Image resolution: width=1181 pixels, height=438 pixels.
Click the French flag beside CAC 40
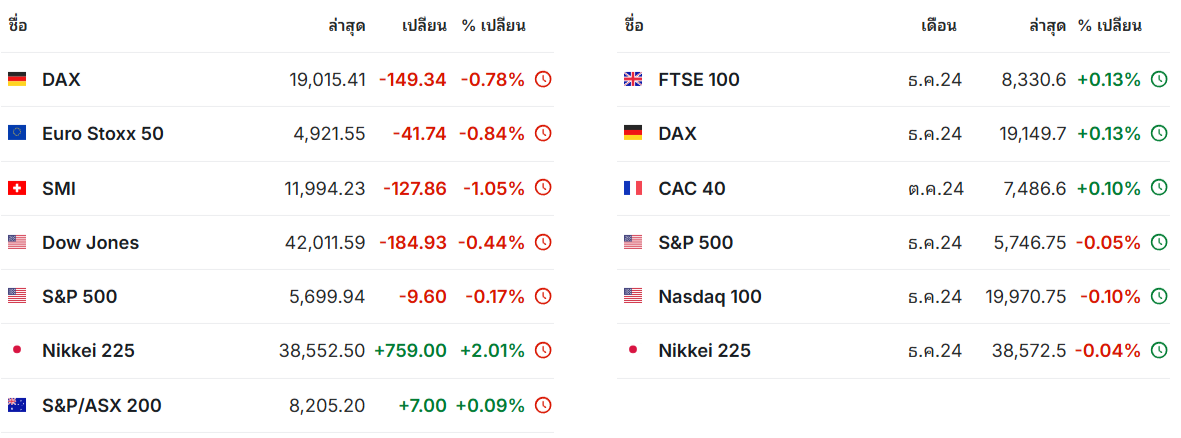[x=633, y=188]
